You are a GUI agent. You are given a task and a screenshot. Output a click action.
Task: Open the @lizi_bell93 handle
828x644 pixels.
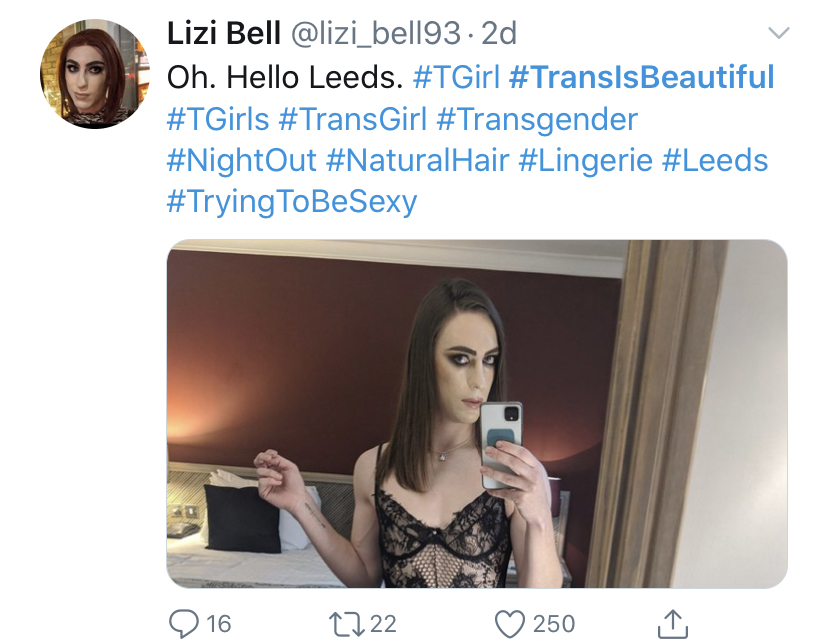pyautogui.click(x=376, y=34)
